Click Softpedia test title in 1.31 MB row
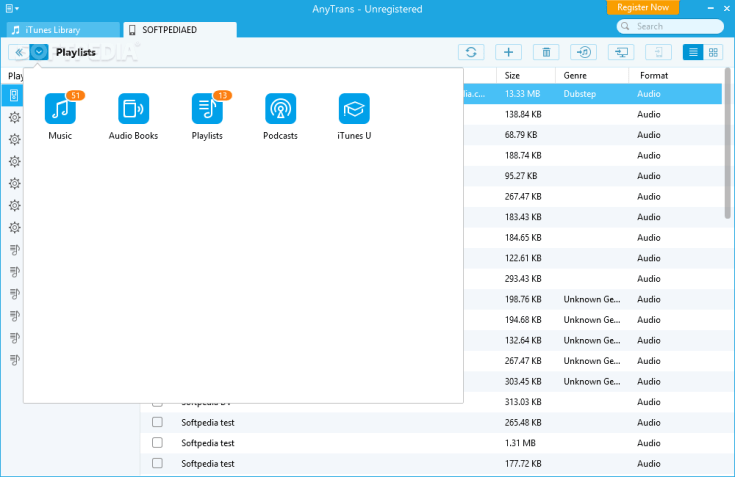 coord(208,443)
